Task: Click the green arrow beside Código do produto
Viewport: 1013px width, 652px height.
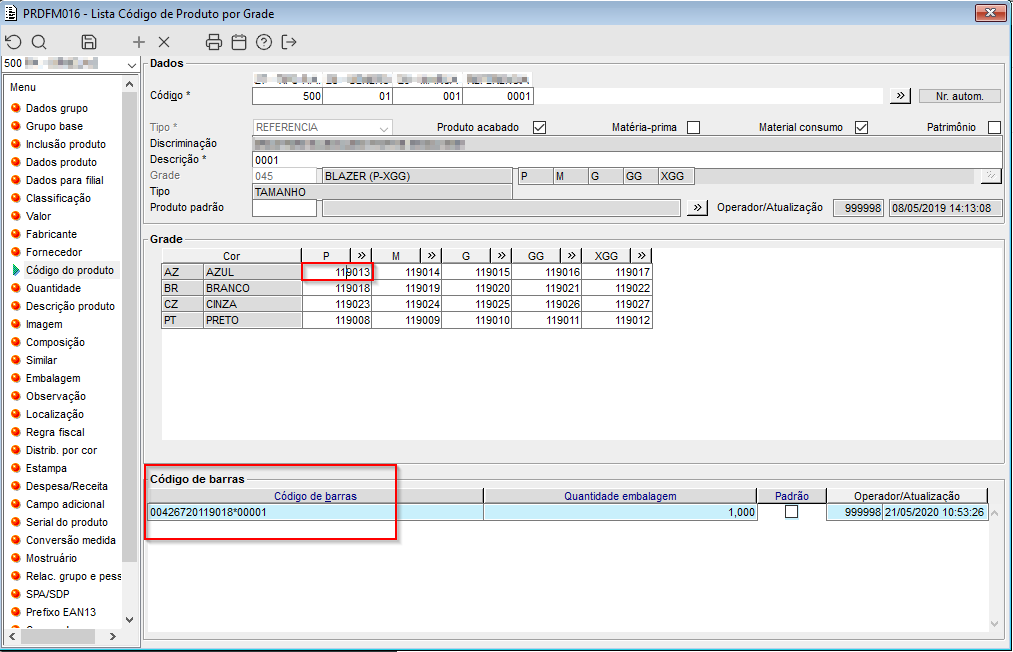Action: coord(16,270)
